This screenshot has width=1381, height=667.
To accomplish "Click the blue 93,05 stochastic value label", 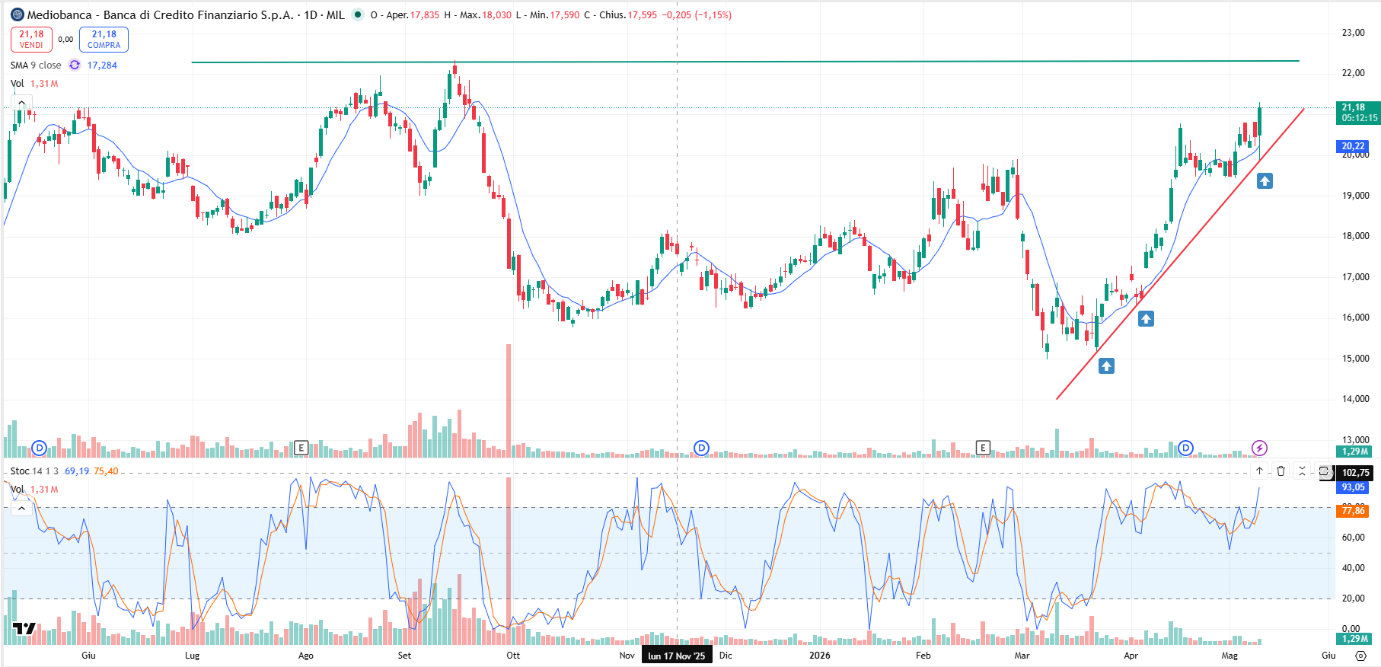I will pyautogui.click(x=1353, y=487).
